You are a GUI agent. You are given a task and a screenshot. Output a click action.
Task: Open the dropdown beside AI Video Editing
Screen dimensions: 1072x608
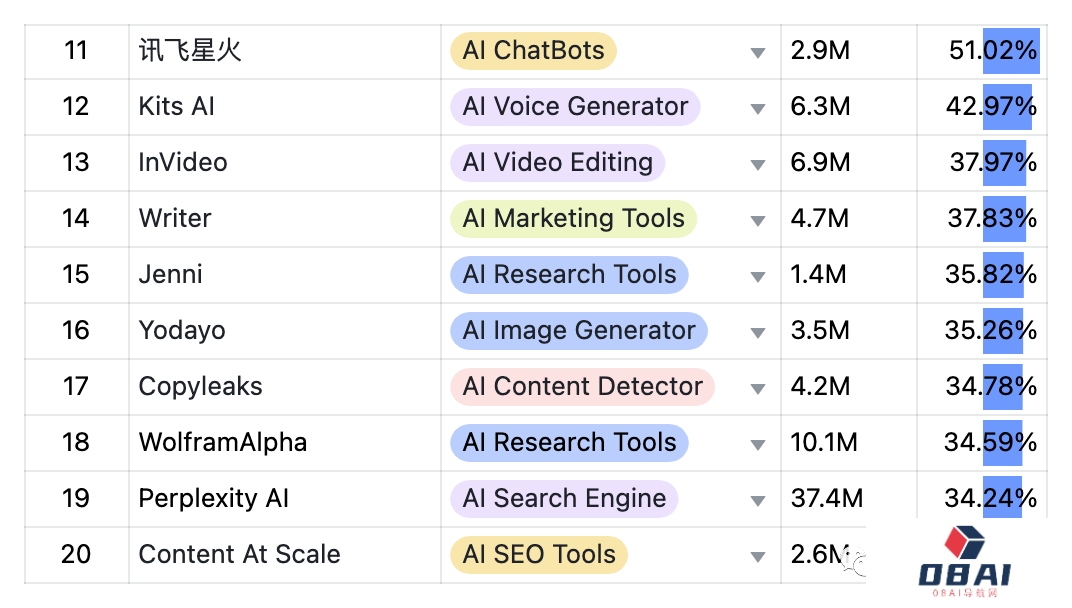point(758,165)
